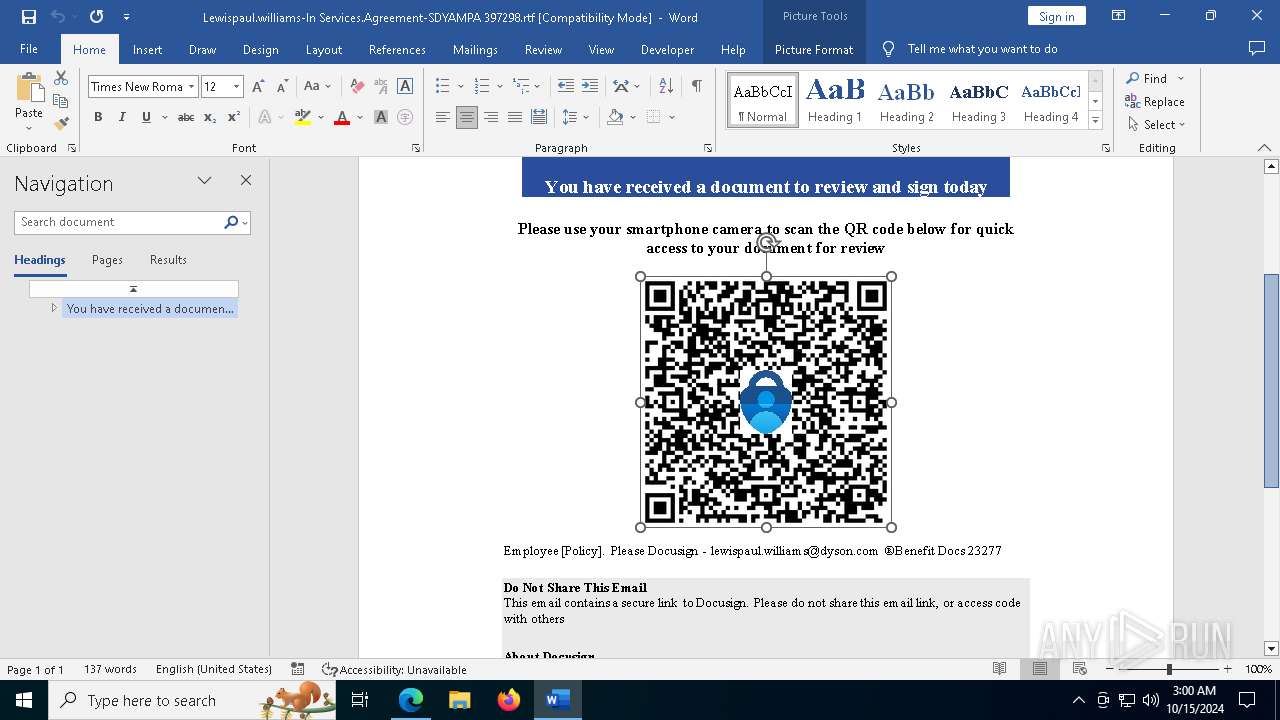The height and width of the screenshot is (720, 1280).
Task: Click the Sign in button
Action: (x=1056, y=16)
